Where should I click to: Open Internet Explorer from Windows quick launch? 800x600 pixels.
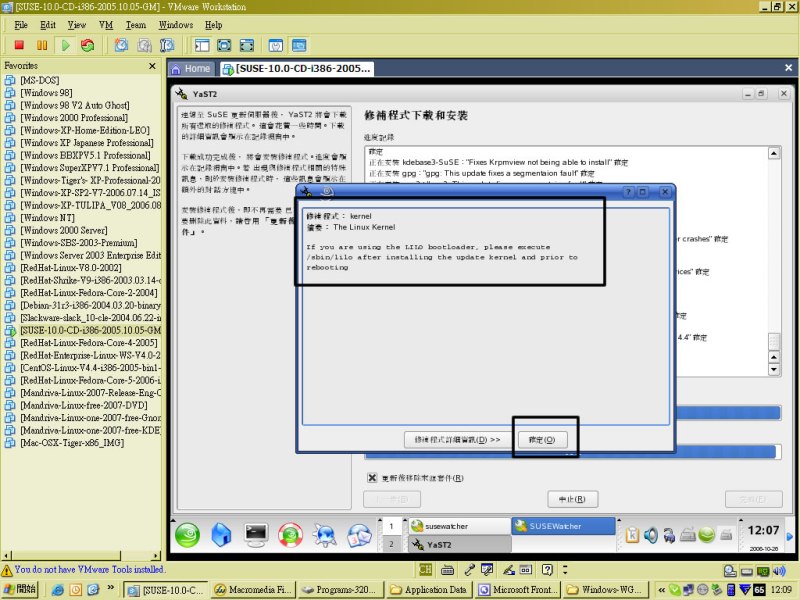pos(58,590)
